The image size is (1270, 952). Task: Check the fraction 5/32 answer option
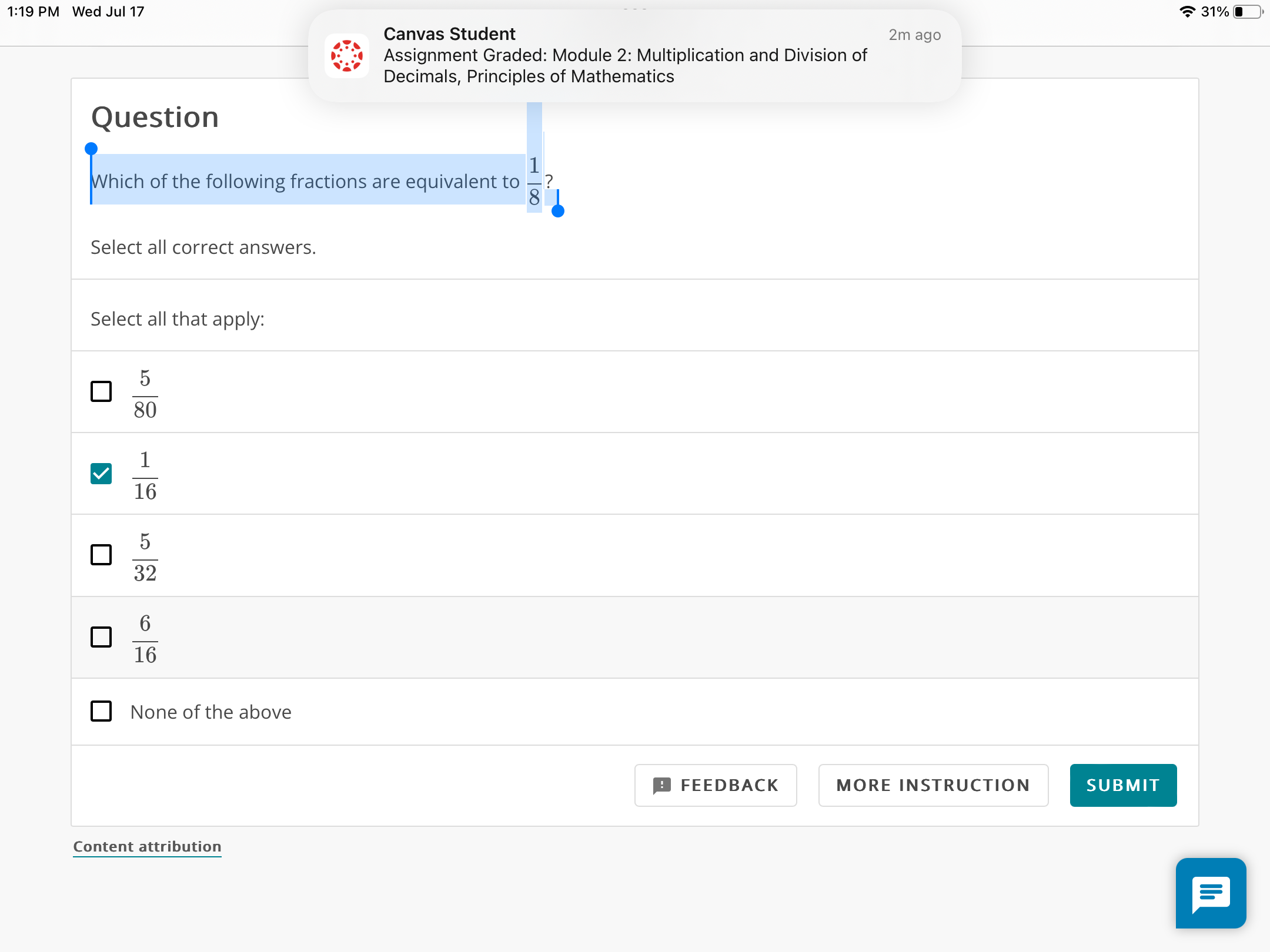coord(101,555)
